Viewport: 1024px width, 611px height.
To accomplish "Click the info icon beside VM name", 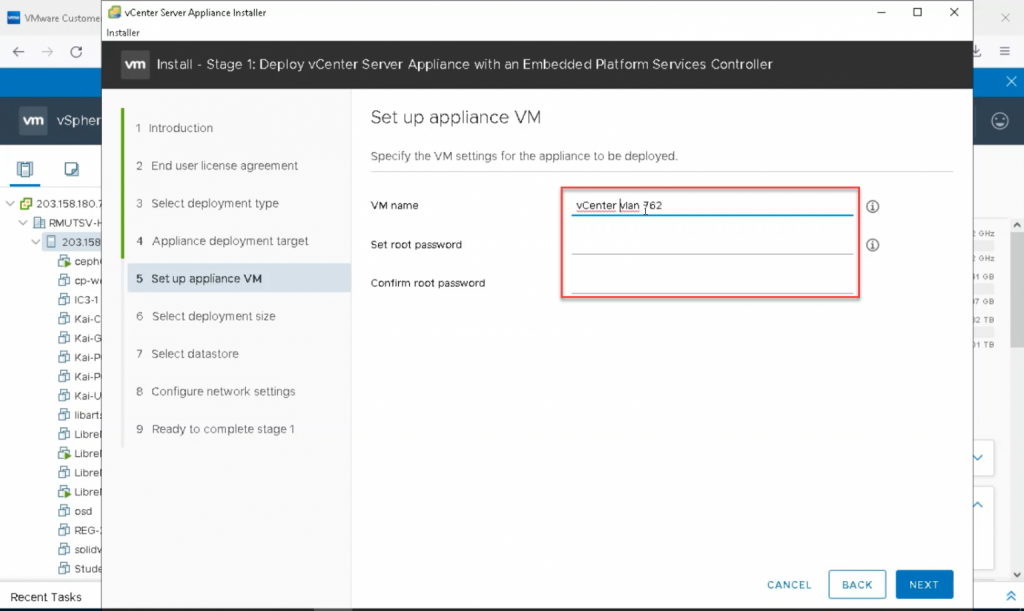I will pyautogui.click(x=872, y=206).
